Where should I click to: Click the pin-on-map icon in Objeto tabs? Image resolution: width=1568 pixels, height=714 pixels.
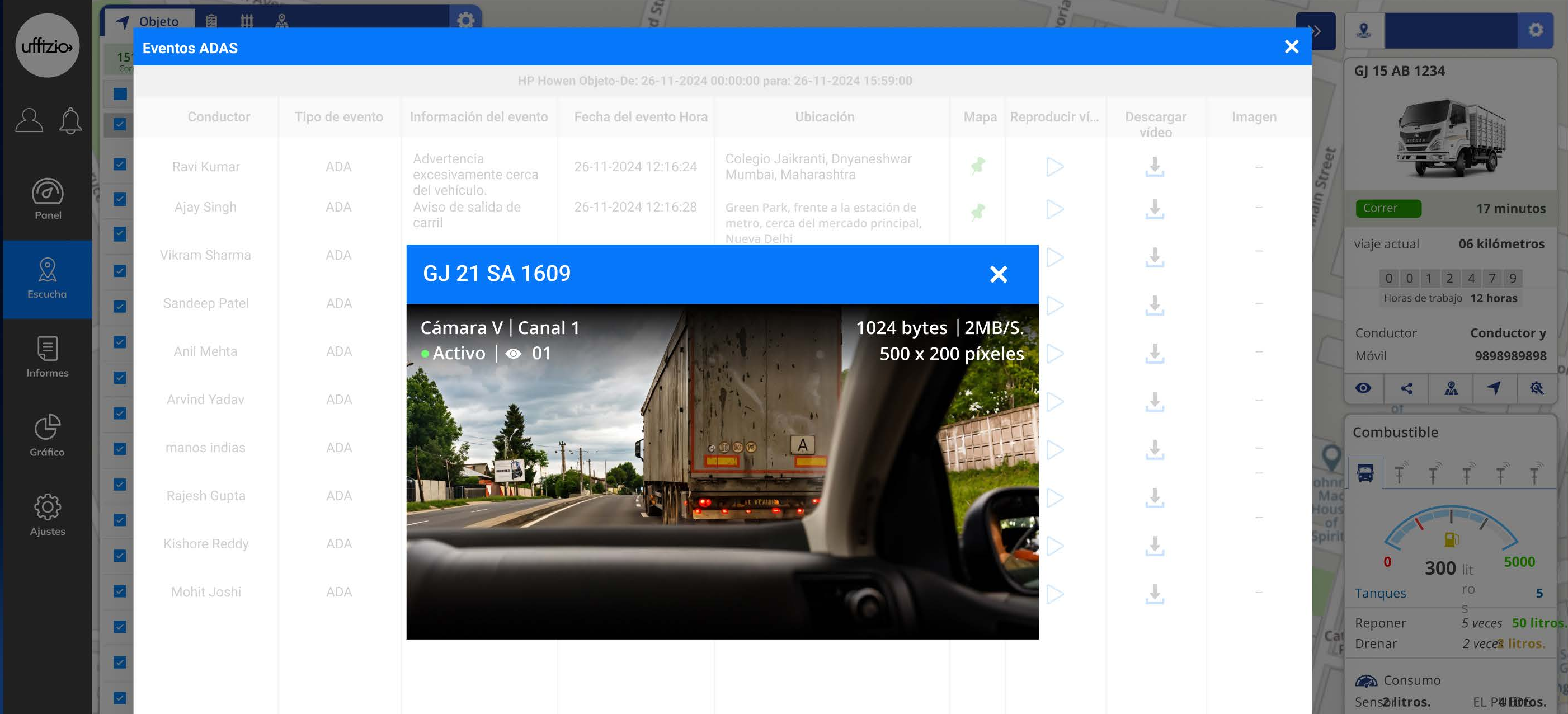click(x=281, y=21)
